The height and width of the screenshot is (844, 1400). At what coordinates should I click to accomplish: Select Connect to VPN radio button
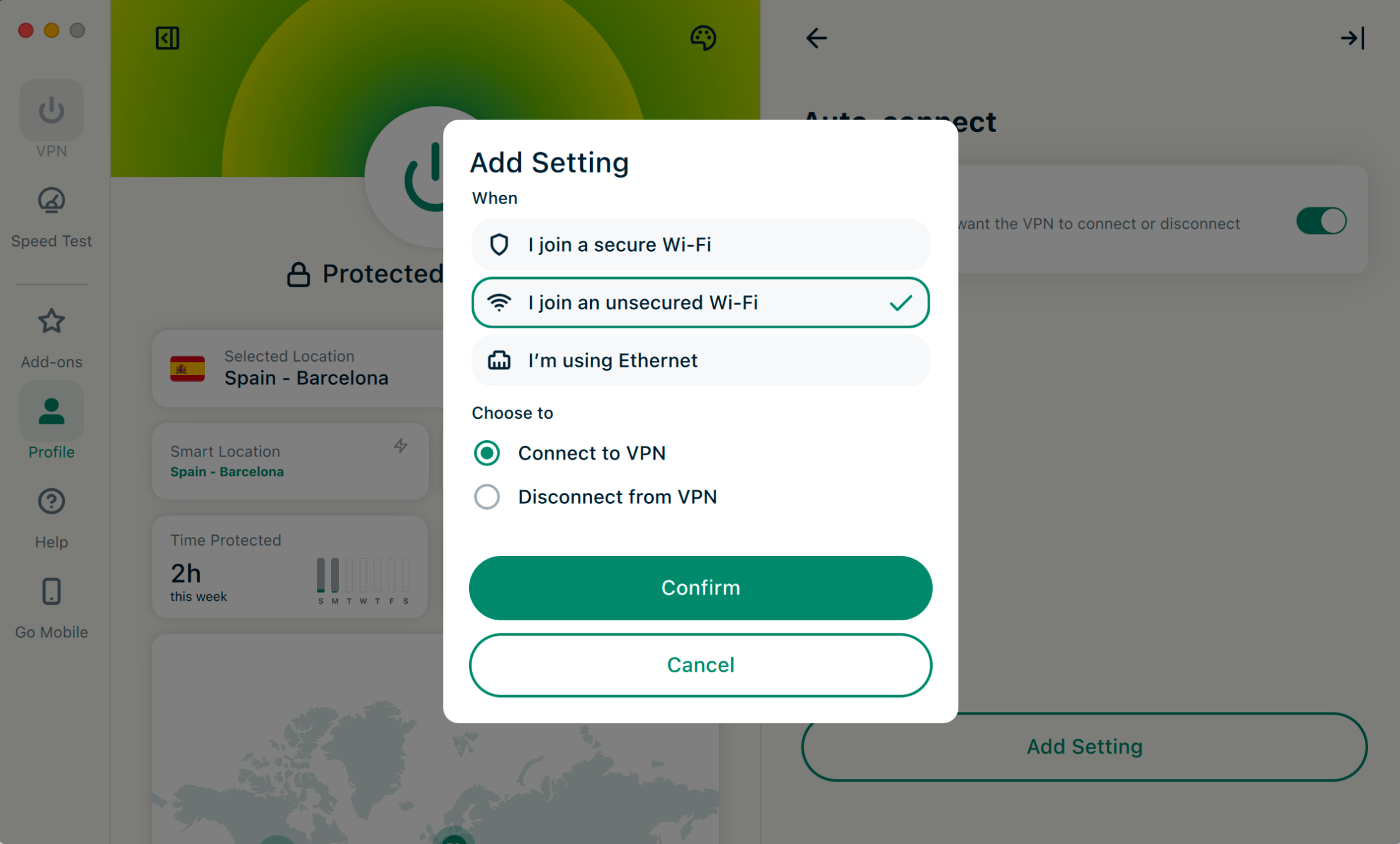(x=487, y=453)
